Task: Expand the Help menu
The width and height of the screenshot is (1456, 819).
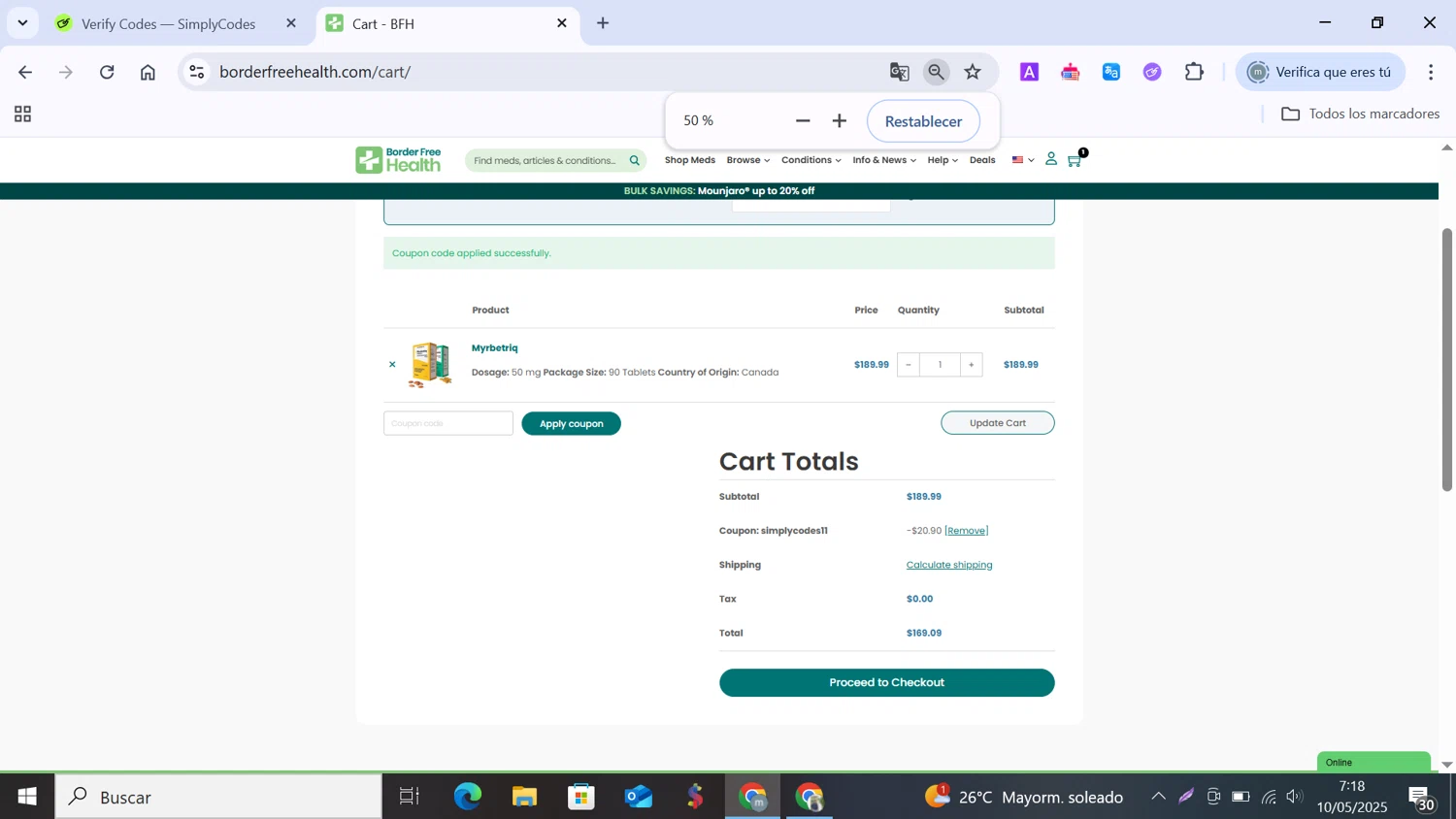Action: (942, 160)
